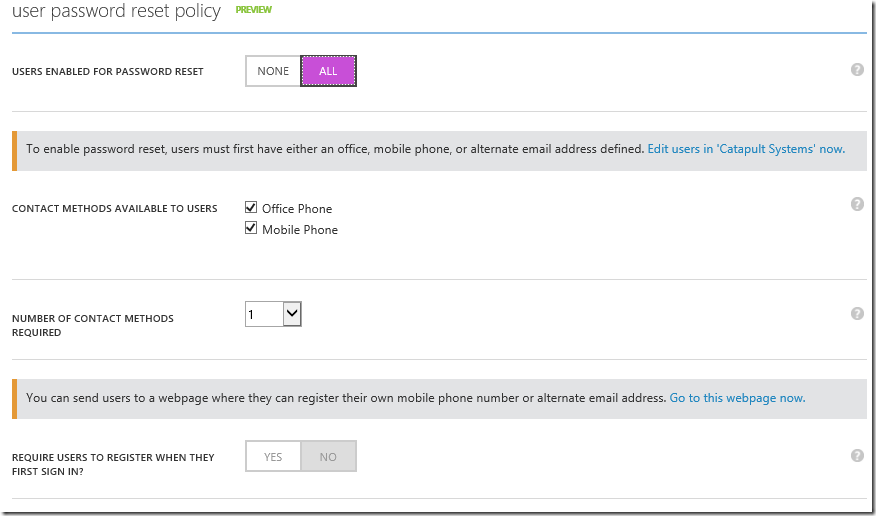
Task: Set users enabled for reset to ALL
Action: (328, 71)
